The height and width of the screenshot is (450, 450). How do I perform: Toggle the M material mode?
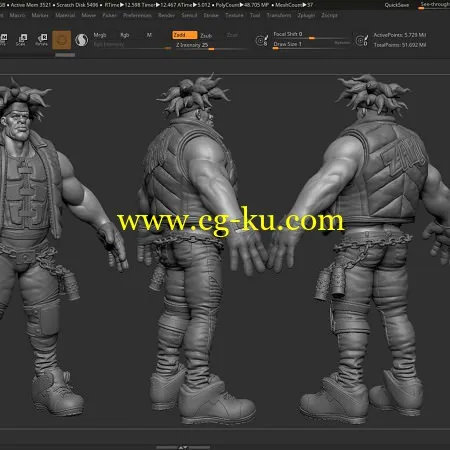click(x=149, y=35)
